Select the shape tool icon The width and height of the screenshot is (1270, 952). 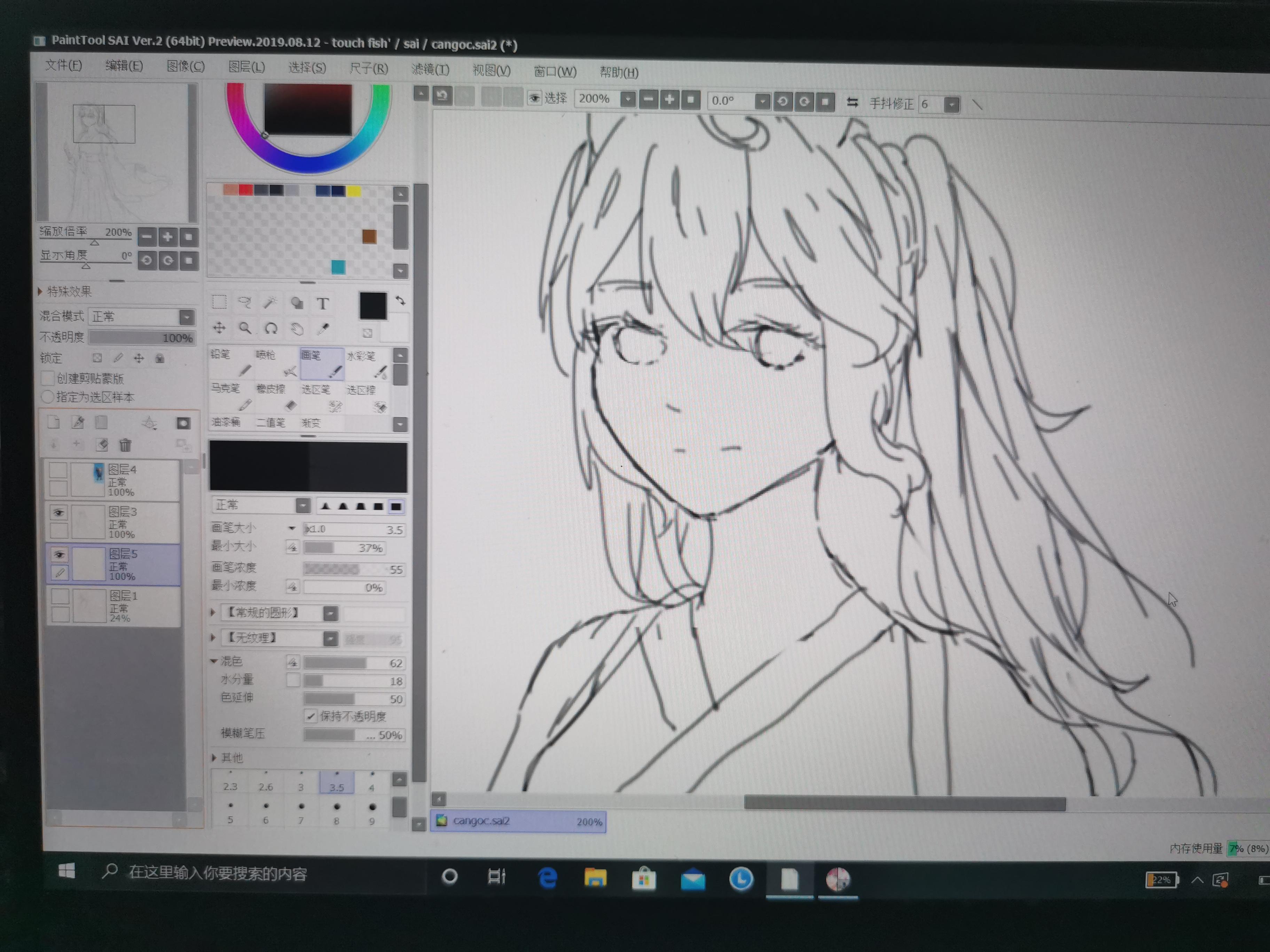[297, 303]
